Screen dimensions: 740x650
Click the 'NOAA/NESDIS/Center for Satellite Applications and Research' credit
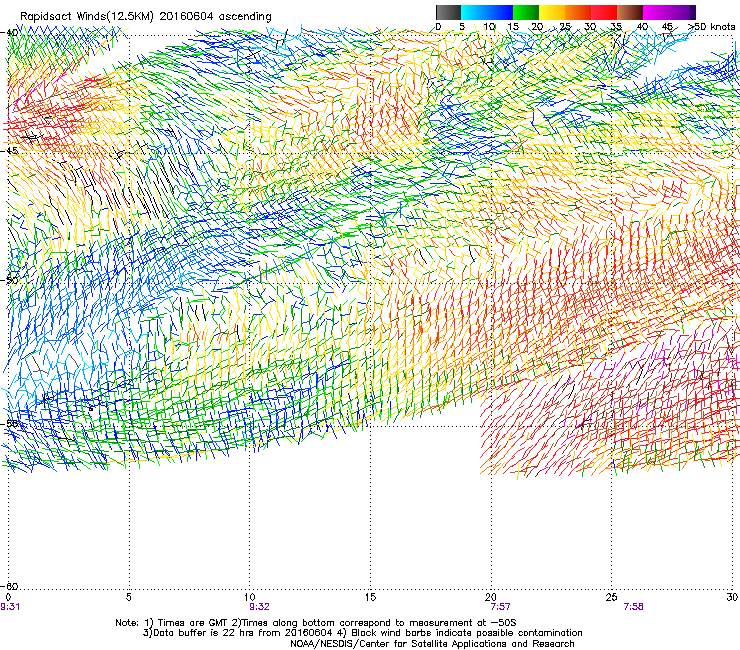pos(432,643)
